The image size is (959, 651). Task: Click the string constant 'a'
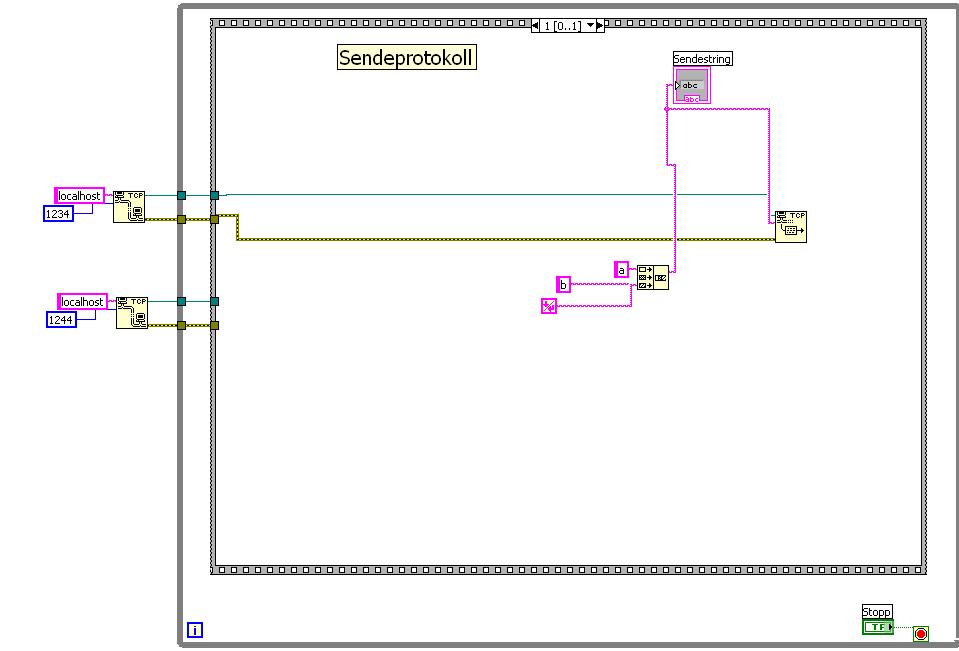coord(621,270)
